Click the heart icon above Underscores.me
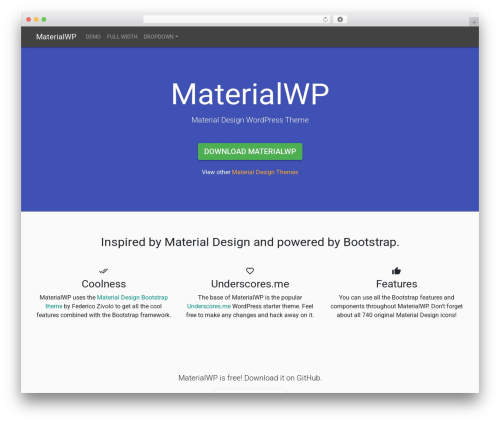Screen dimensions: 500x423 pyautogui.click(x=250, y=271)
